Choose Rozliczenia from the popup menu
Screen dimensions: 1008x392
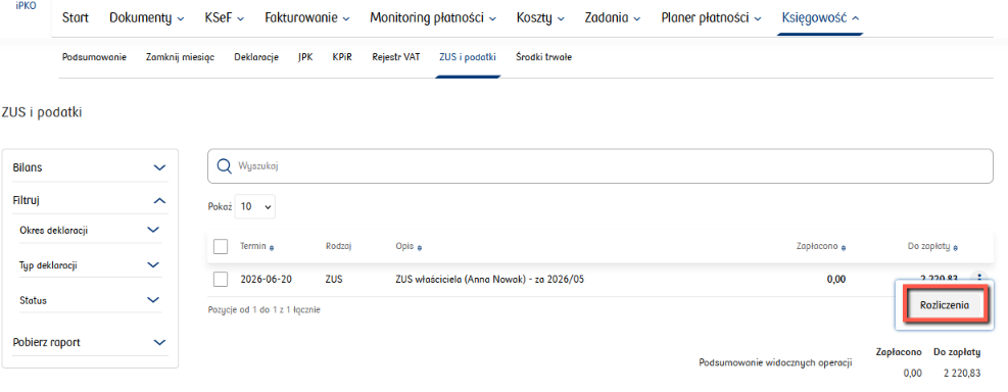tap(944, 306)
